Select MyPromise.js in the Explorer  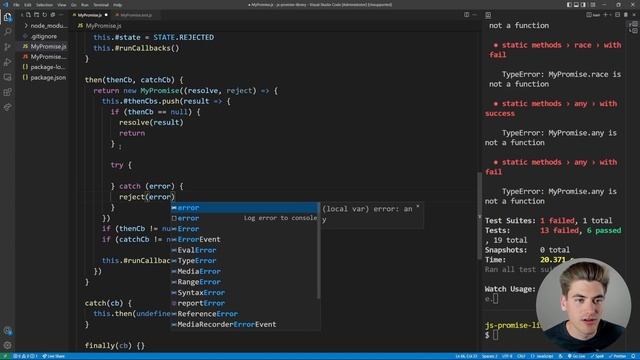tap(45, 46)
